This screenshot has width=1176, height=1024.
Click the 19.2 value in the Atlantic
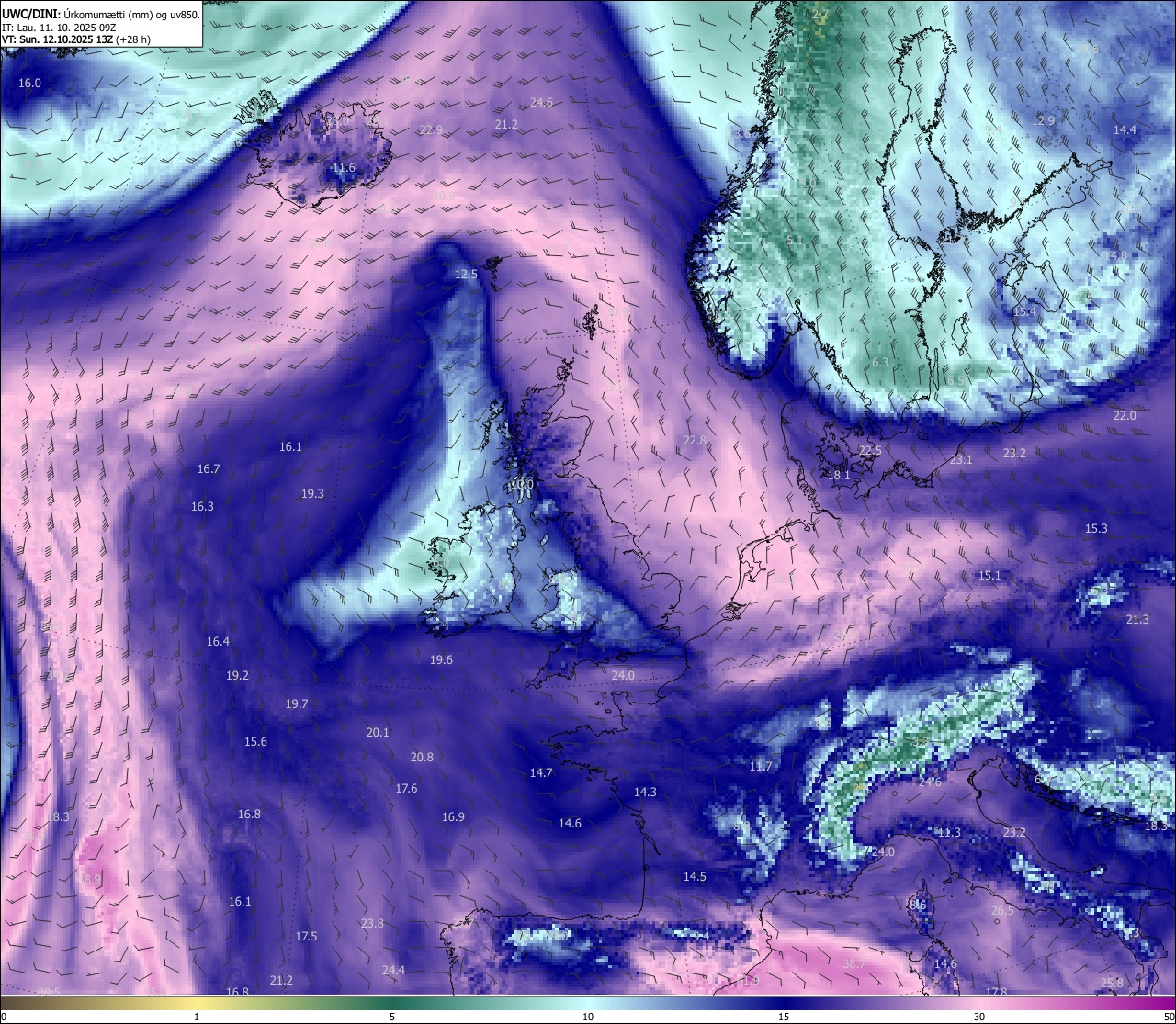237,676
